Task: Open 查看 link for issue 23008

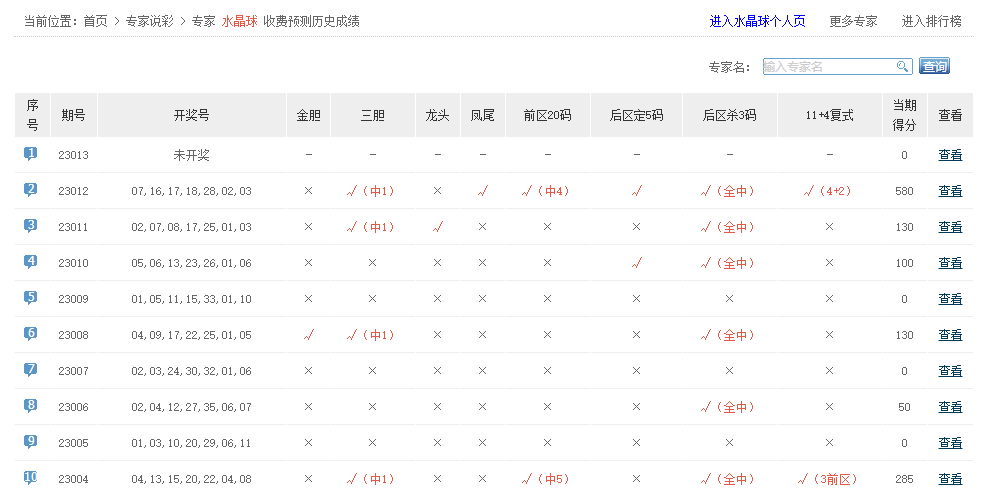Action: click(950, 335)
